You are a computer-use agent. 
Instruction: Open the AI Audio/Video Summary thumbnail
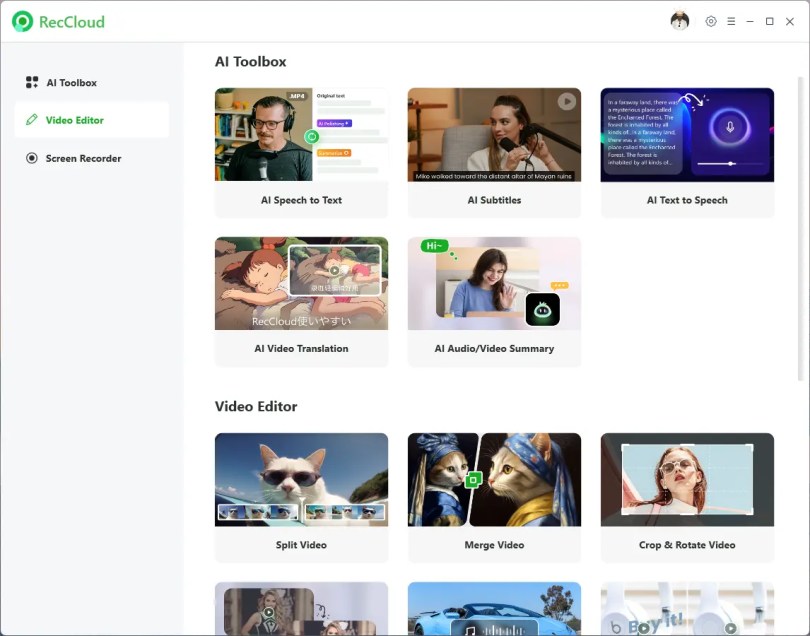click(x=494, y=283)
